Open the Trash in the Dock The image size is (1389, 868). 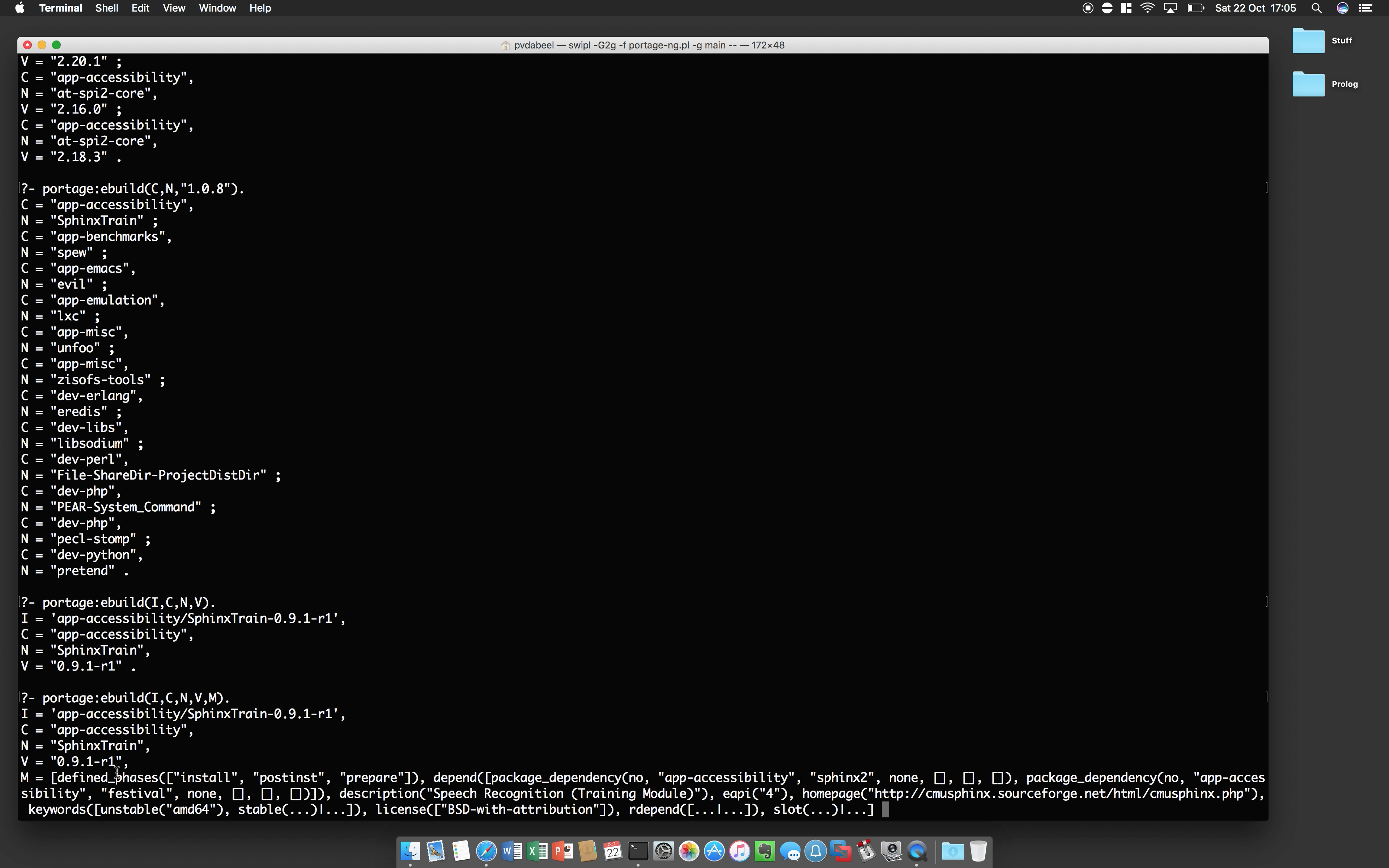point(978,851)
